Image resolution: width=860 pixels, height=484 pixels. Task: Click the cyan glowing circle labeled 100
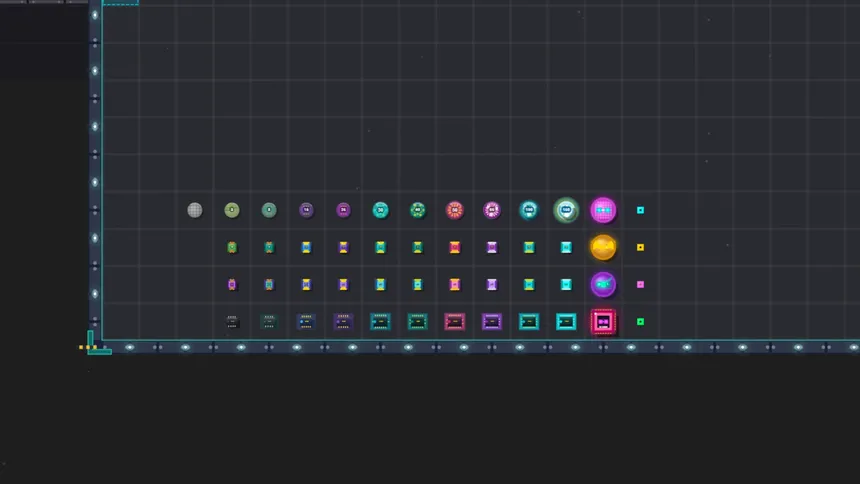(529, 210)
